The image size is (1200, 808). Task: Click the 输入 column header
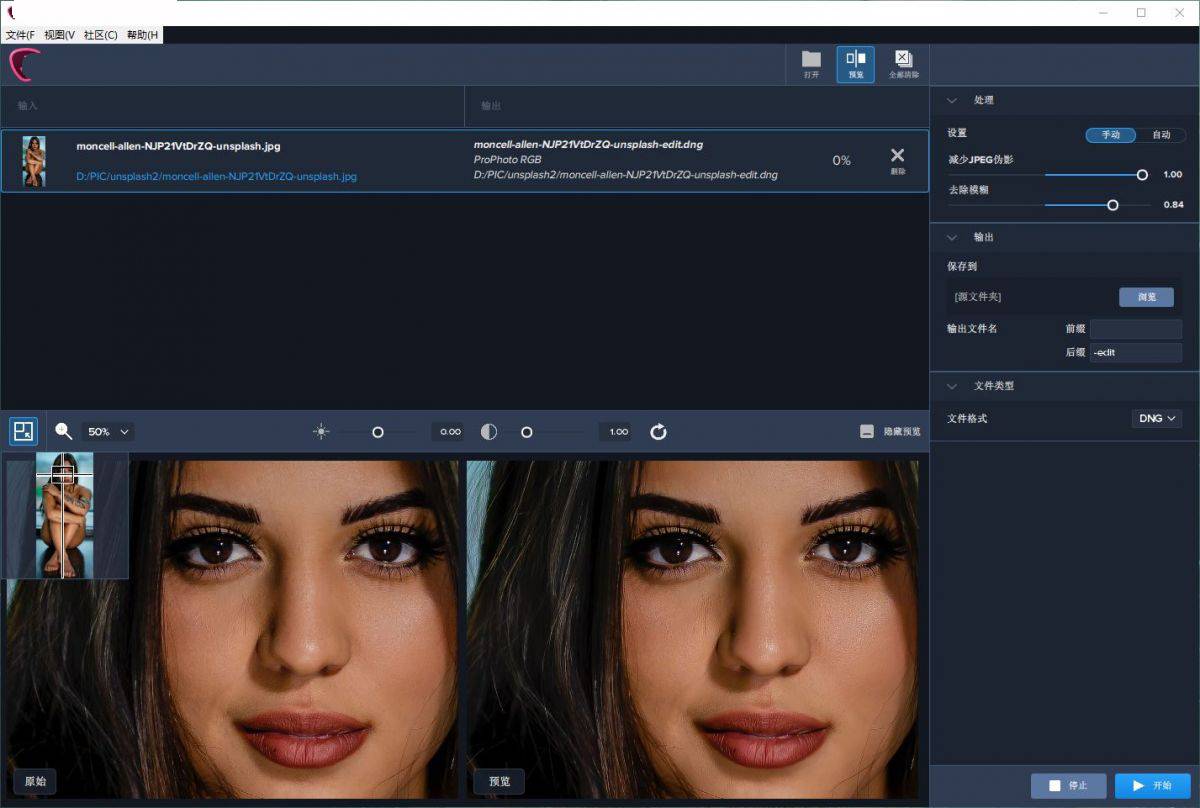click(28, 105)
